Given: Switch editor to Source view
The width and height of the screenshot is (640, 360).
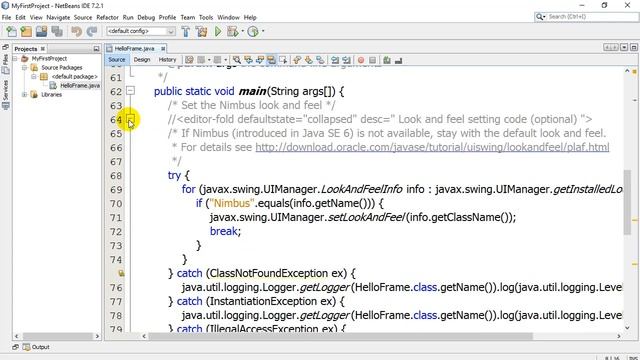Looking at the screenshot, I should pyautogui.click(x=117, y=60).
